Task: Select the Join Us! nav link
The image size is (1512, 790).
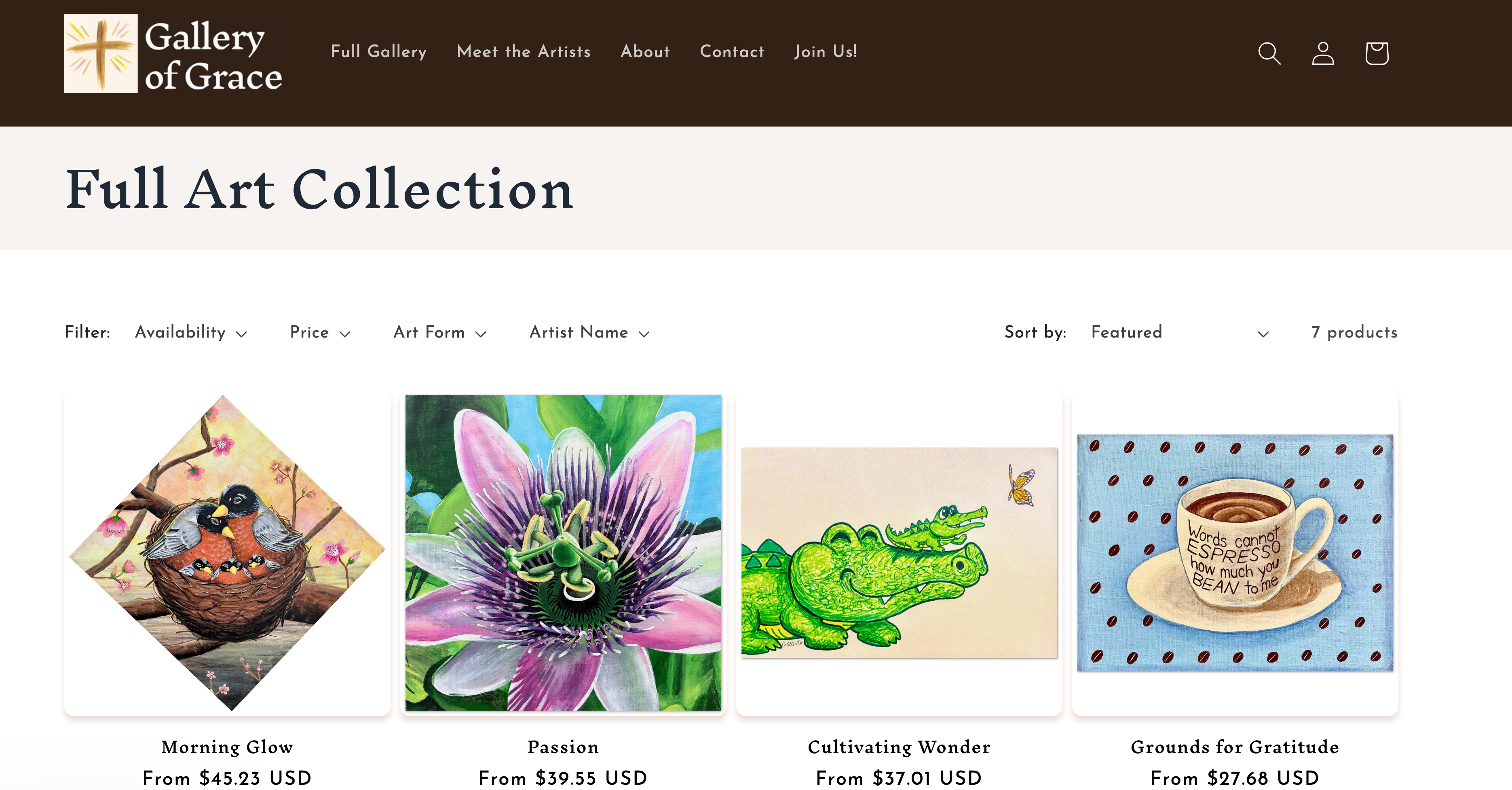Action: tap(825, 52)
